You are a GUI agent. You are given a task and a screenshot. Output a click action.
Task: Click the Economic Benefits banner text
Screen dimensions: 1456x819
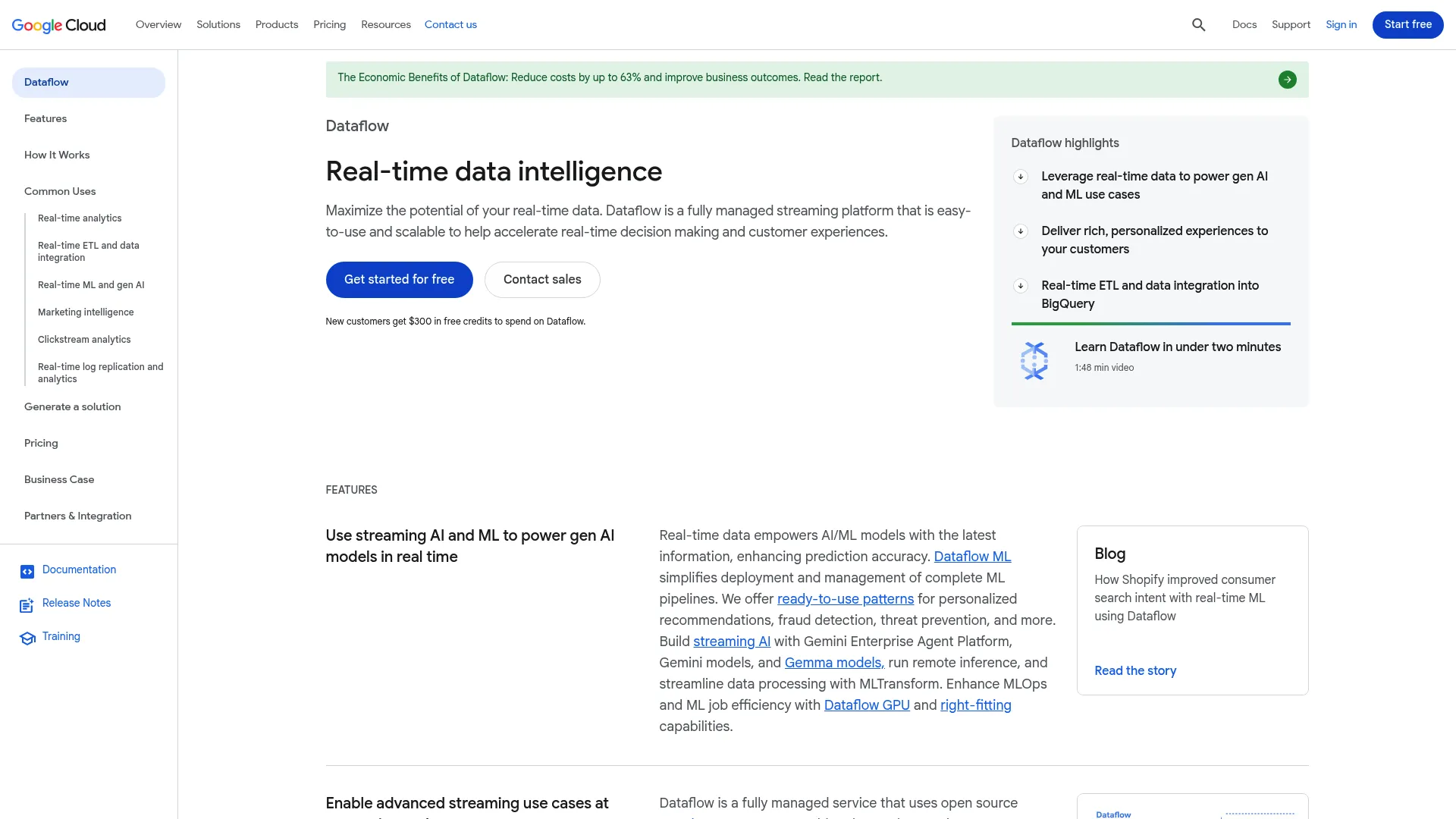tap(610, 78)
